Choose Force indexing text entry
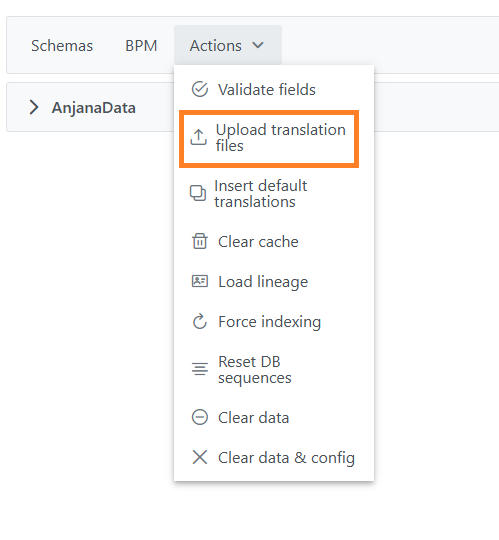This screenshot has height=540, width=499. tap(269, 322)
